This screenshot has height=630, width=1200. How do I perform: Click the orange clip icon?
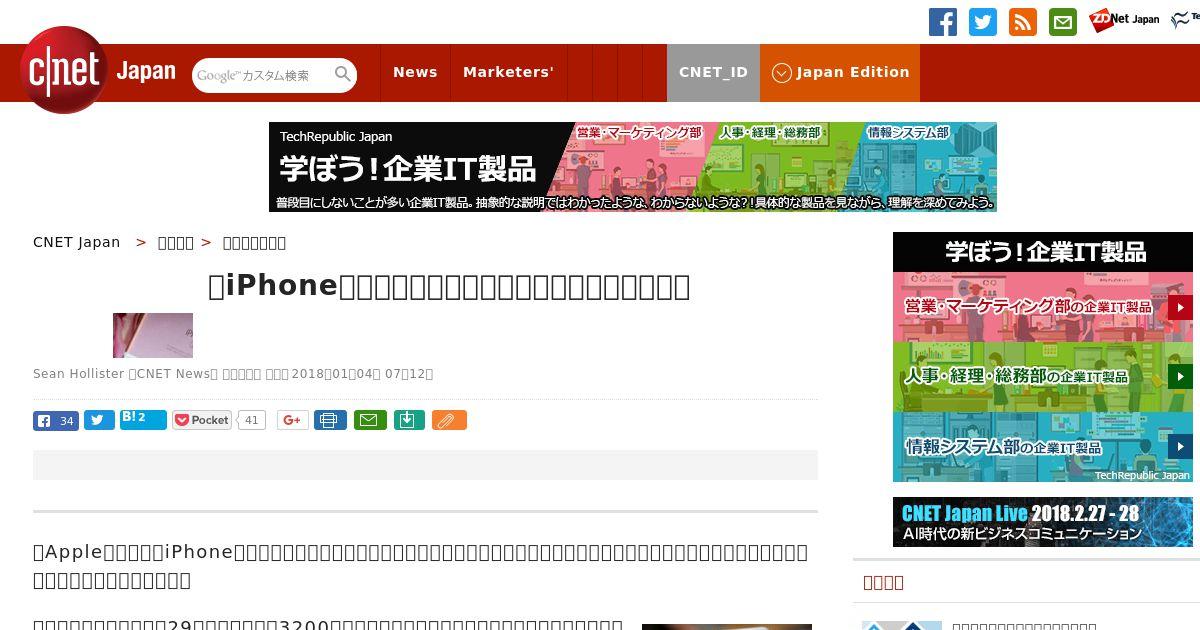449,420
